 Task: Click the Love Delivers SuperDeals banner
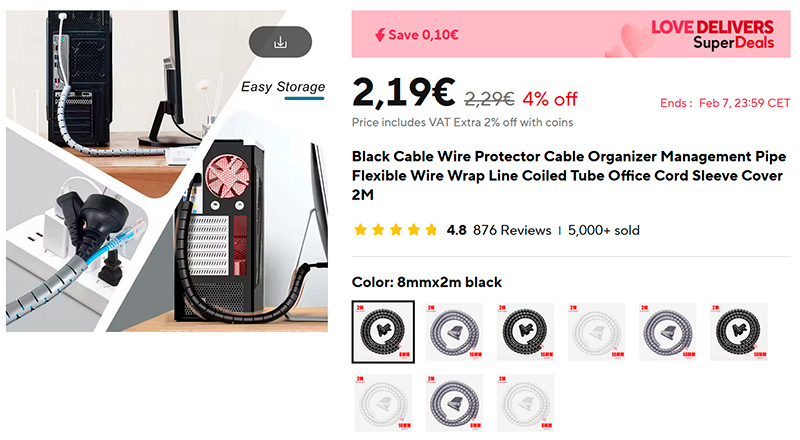point(712,35)
